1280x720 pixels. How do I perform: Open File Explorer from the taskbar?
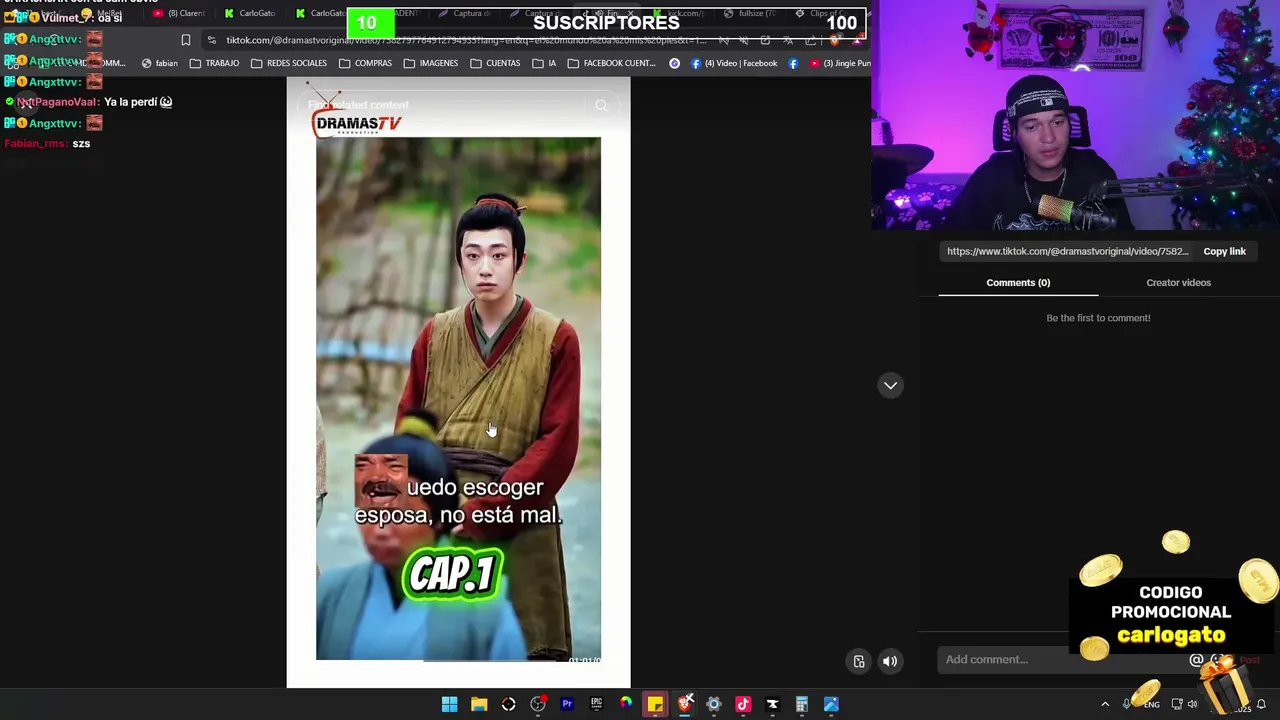click(x=479, y=704)
